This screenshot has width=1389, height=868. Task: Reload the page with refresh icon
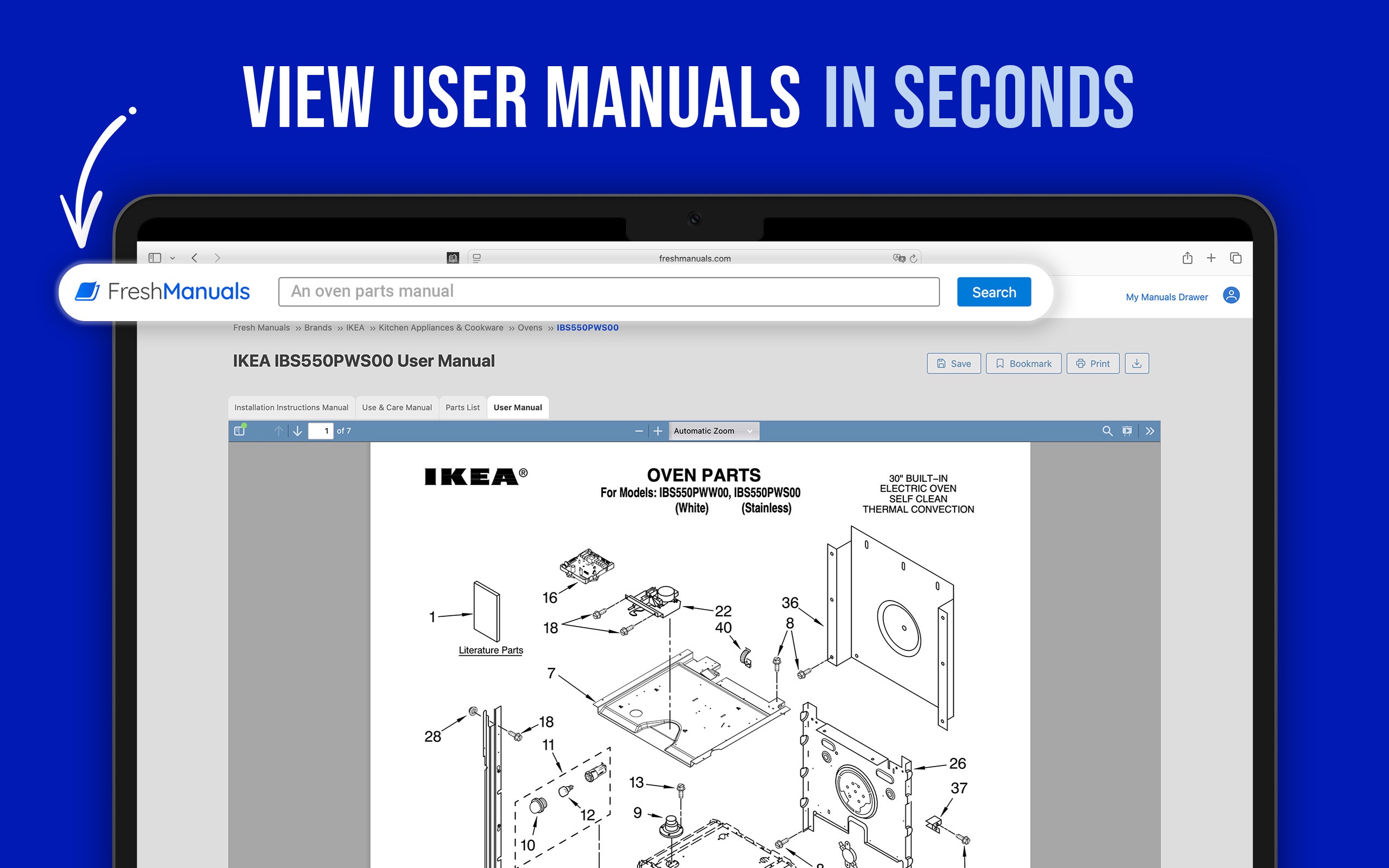point(913,258)
